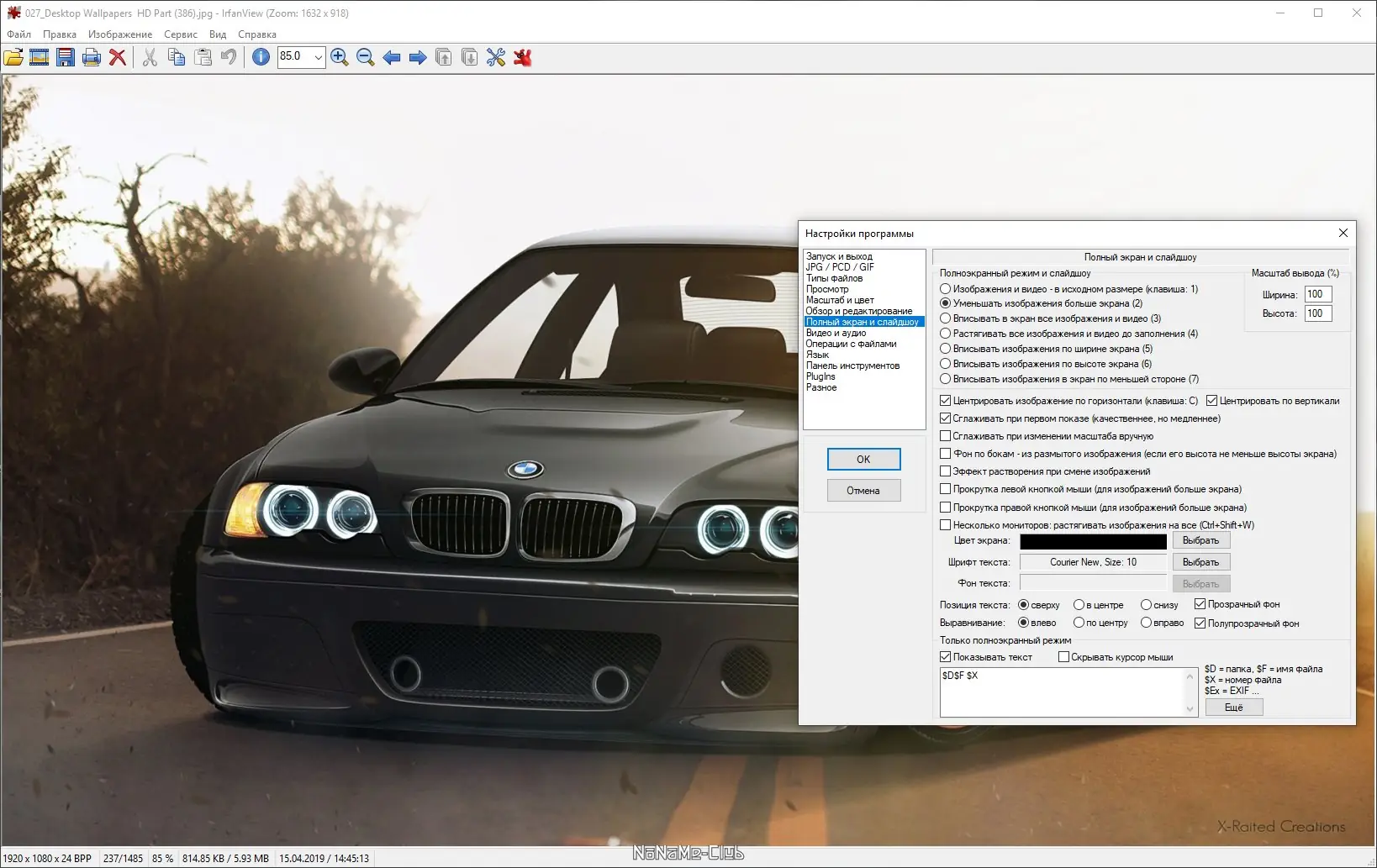1377x868 pixels.
Task: Apply red eye reduction with the eye icon
Action: click(x=522, y=57)
